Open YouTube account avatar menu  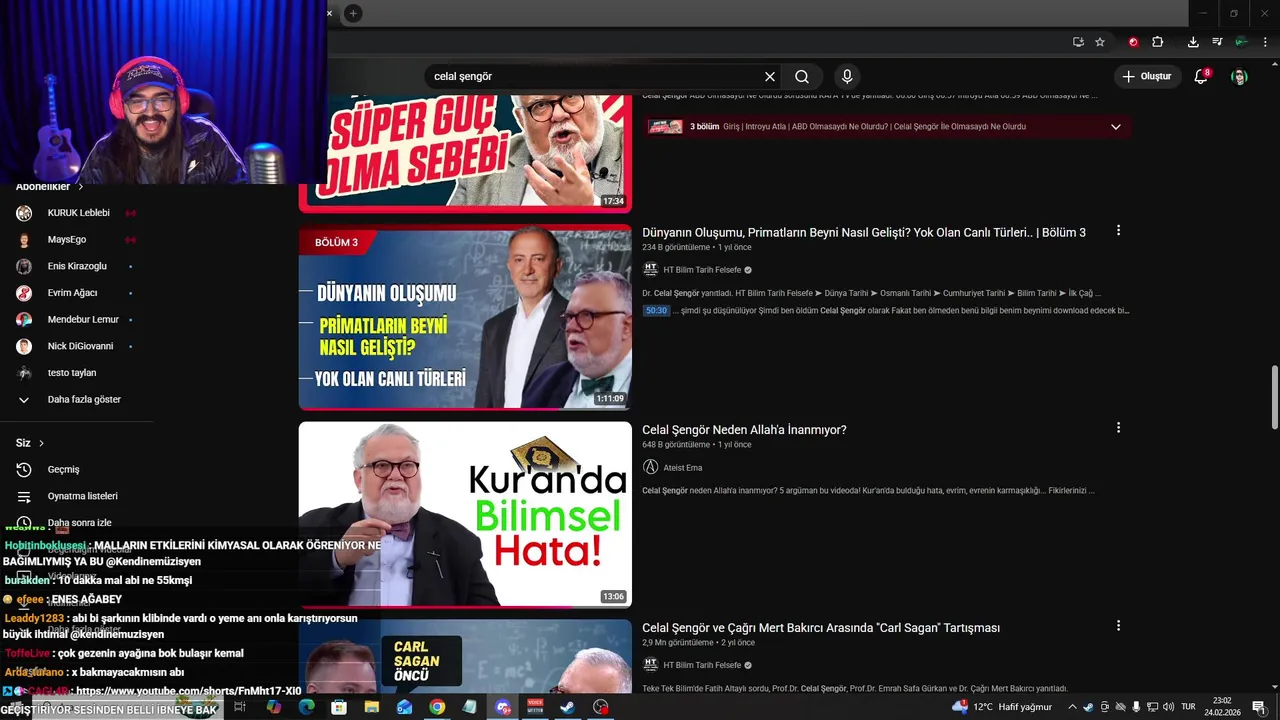tap(1239, 76)
